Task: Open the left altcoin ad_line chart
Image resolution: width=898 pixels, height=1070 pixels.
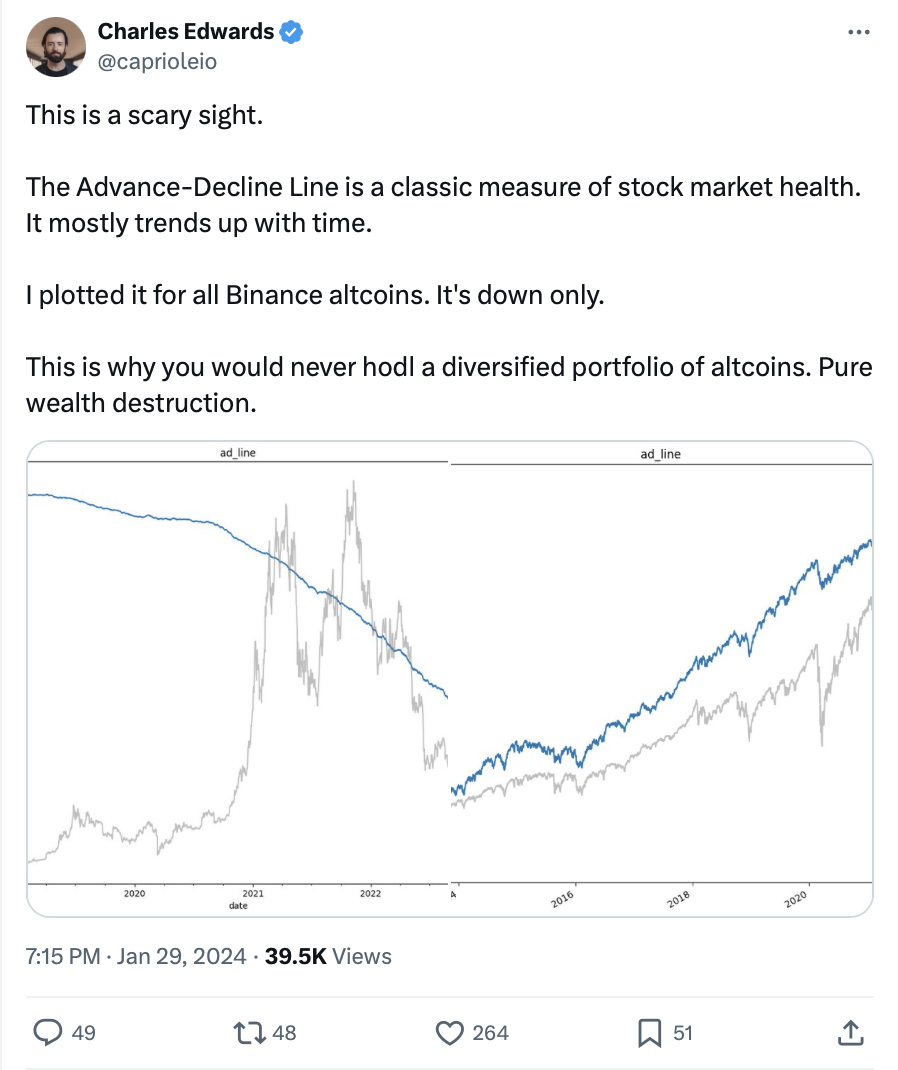Action: (x=238, y=678)
